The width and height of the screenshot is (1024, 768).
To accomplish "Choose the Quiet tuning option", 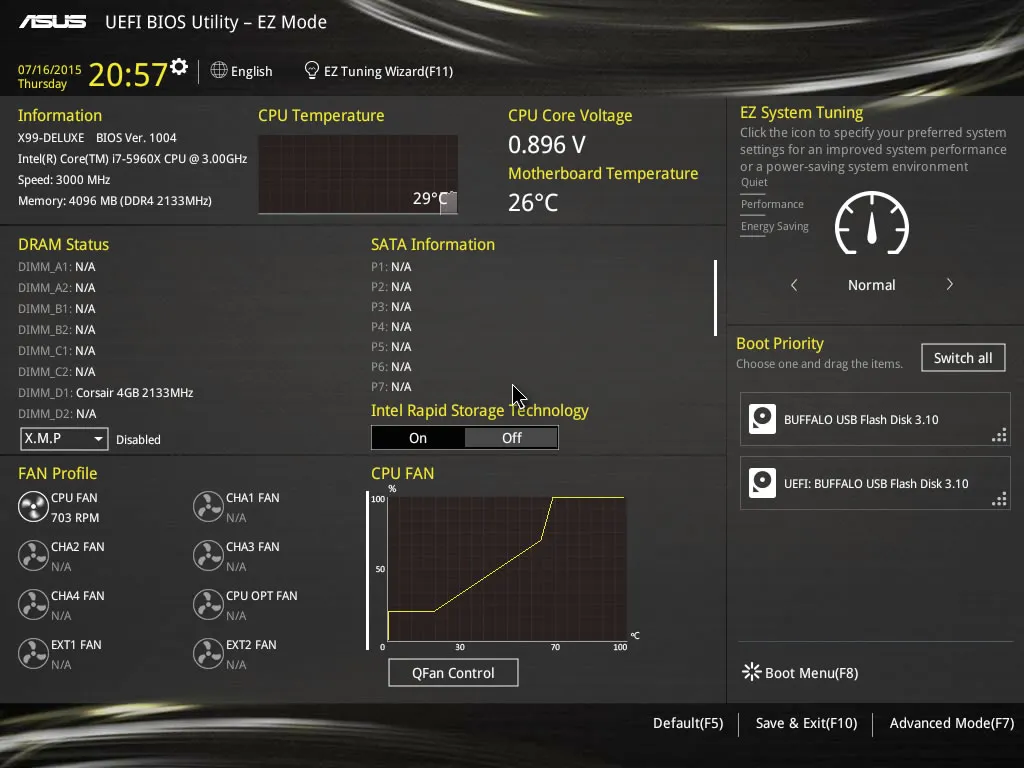I will (754, 183).
